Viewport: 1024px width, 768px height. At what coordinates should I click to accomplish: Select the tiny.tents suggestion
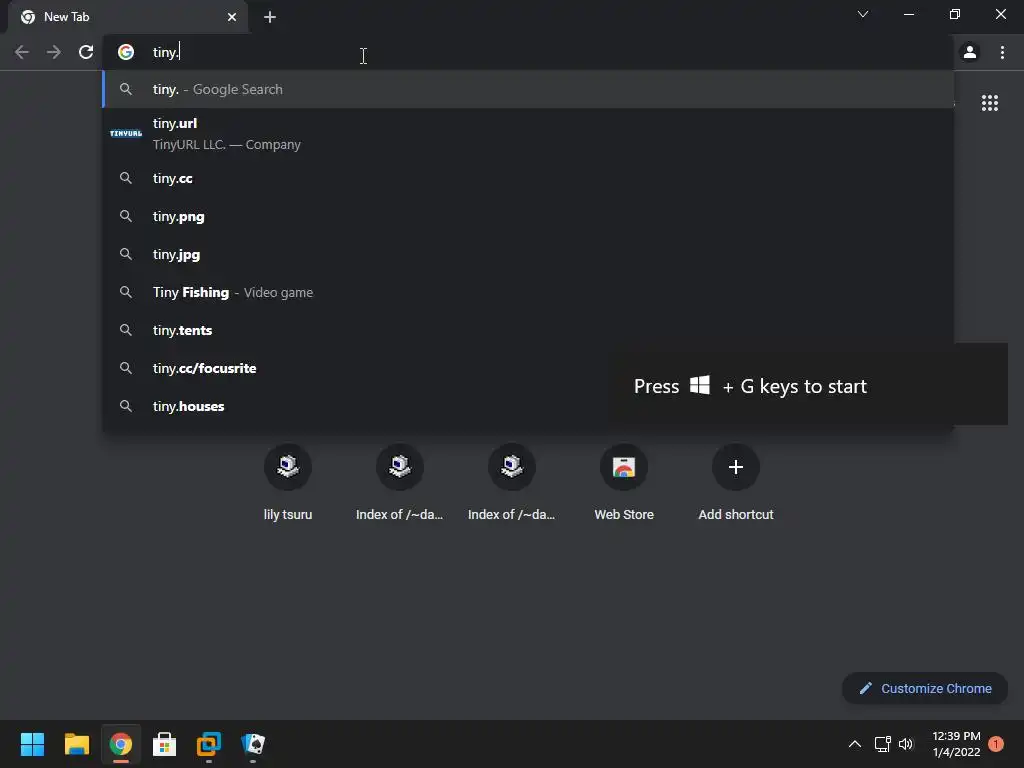pyautogui.click(x=528, y=330)
